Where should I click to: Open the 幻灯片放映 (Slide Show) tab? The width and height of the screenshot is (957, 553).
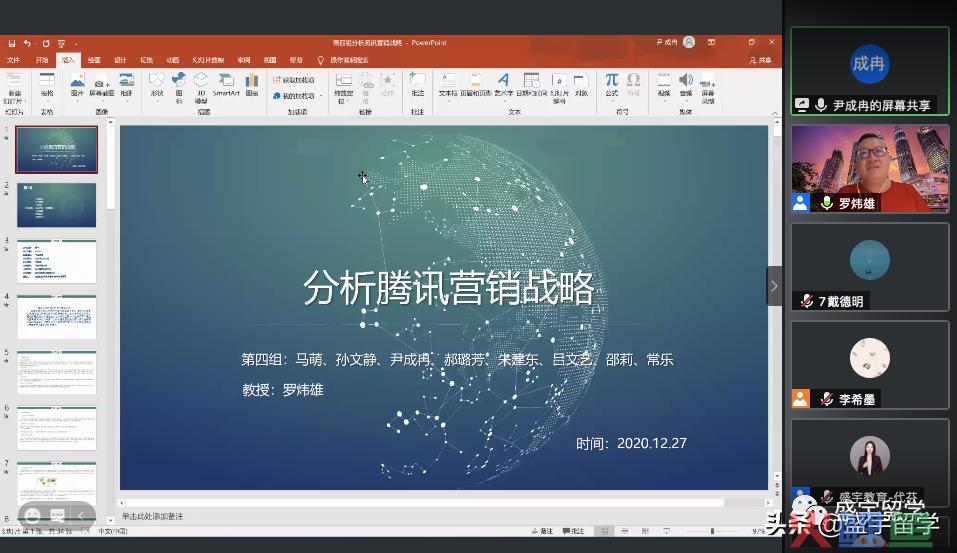[x=208, y=60]
